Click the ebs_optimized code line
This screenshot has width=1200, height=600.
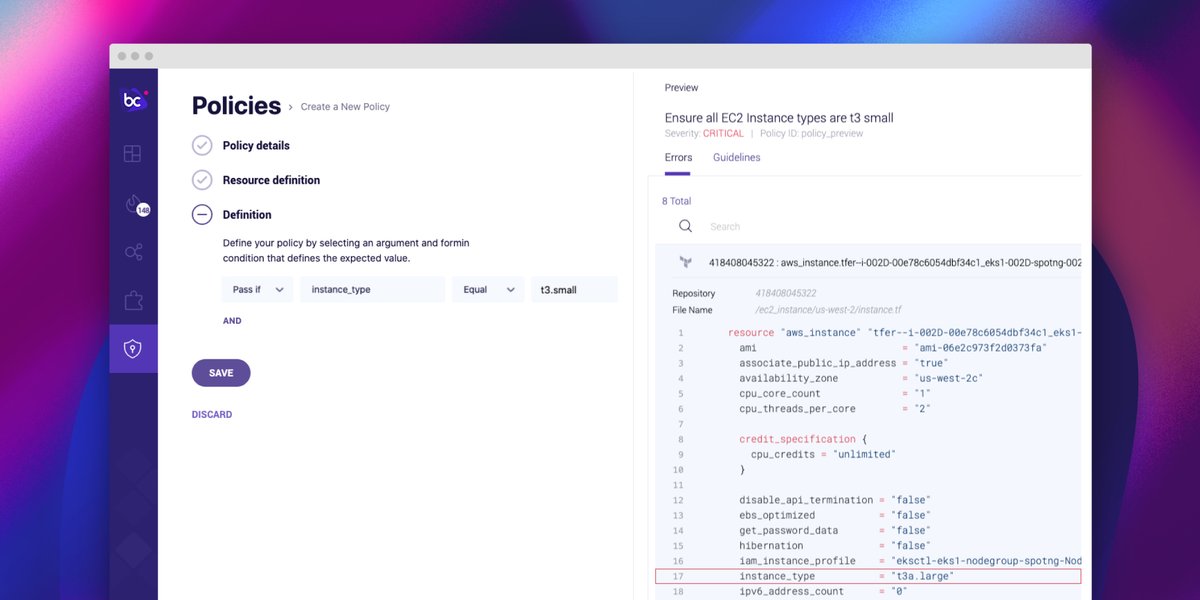(x=834, y=515)
